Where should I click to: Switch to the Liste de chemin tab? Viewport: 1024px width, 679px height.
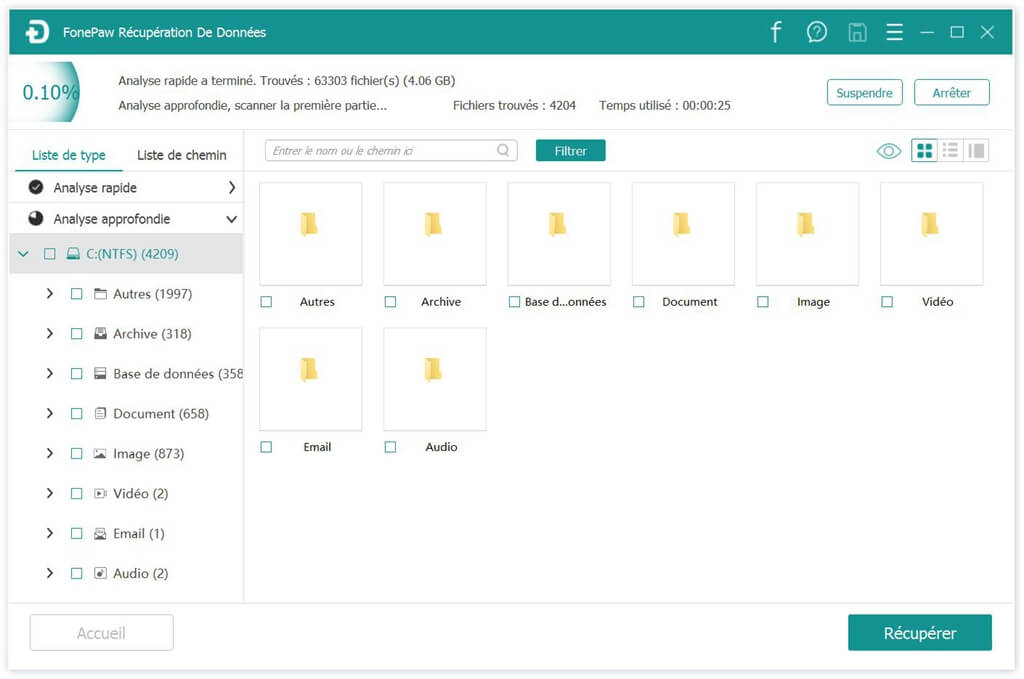click(x=181, y=155)
